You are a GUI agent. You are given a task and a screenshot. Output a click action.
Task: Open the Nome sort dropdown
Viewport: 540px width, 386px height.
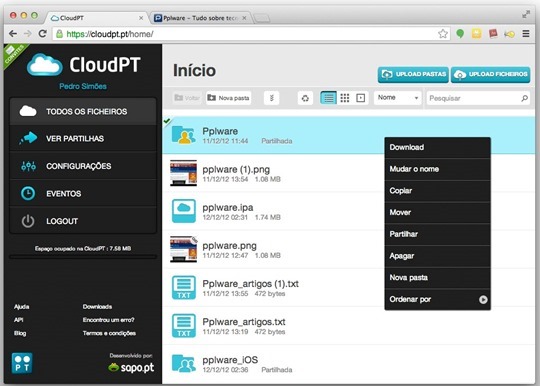pos(398,98)
